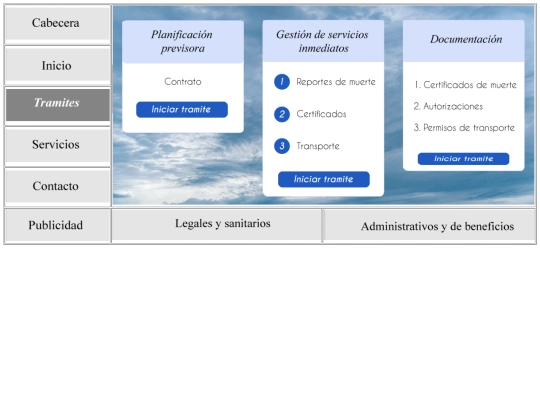This screenshot has height=405, width=540.
Task: Click the Planificación previsora card header
Action: [x=183, y=42]
